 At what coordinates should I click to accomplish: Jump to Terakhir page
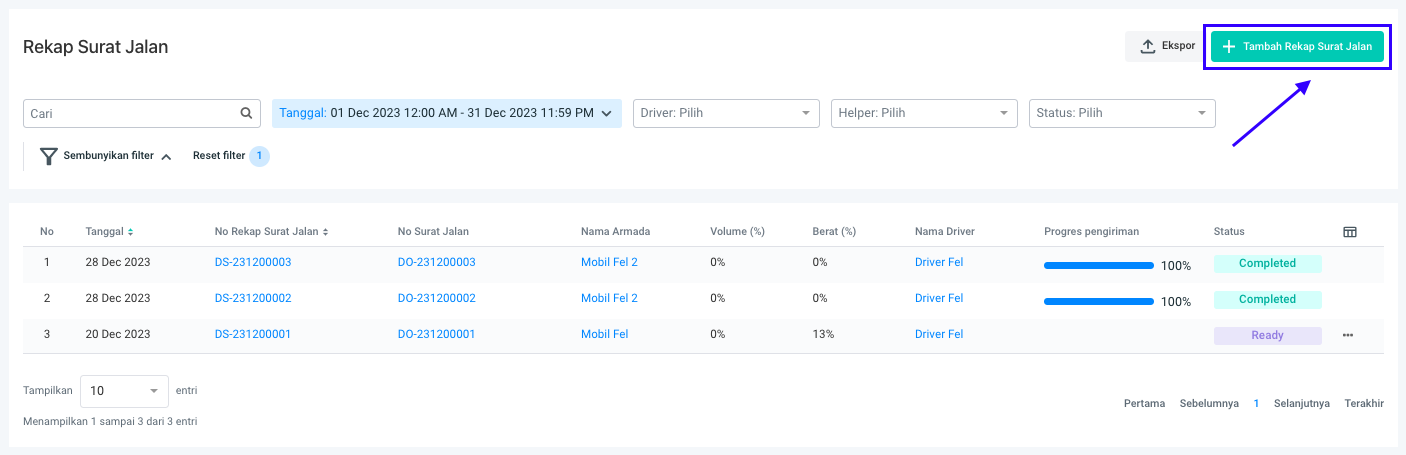coord(1364,403)
